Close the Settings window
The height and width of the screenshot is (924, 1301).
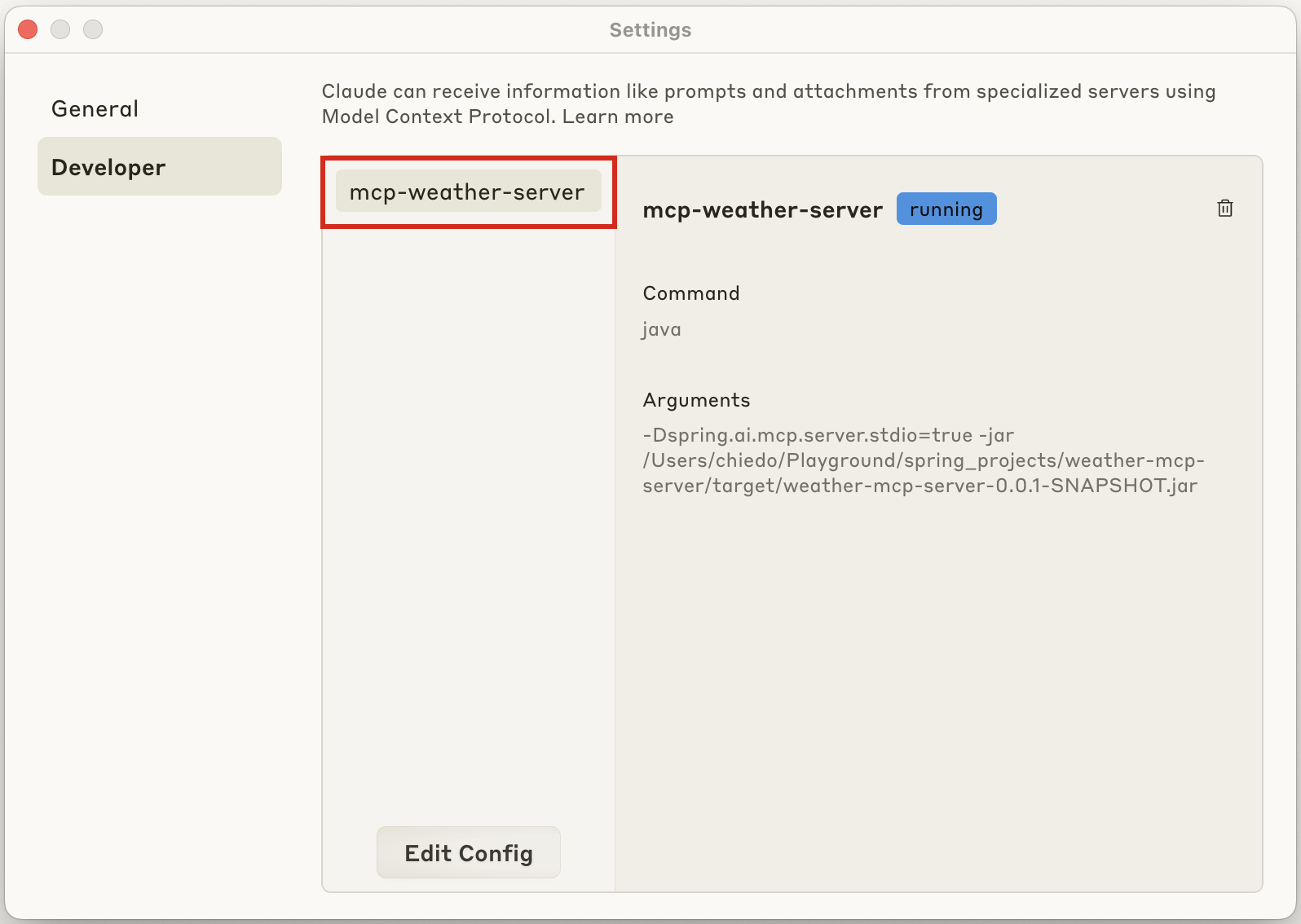pyautogui.click(x=28, y=29)
